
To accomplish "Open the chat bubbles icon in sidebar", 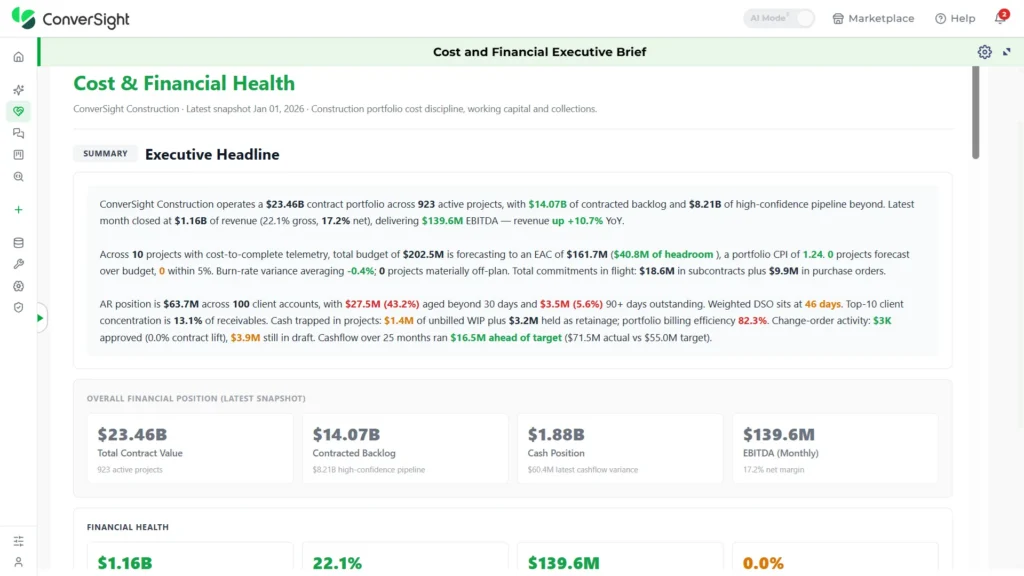I will [18, 133].
